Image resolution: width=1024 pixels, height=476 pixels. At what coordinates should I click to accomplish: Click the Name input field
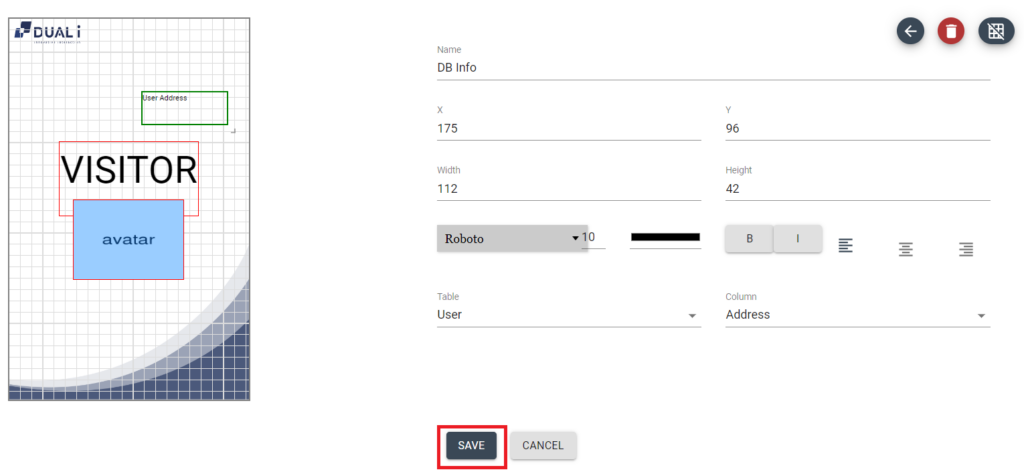[713, 68]
